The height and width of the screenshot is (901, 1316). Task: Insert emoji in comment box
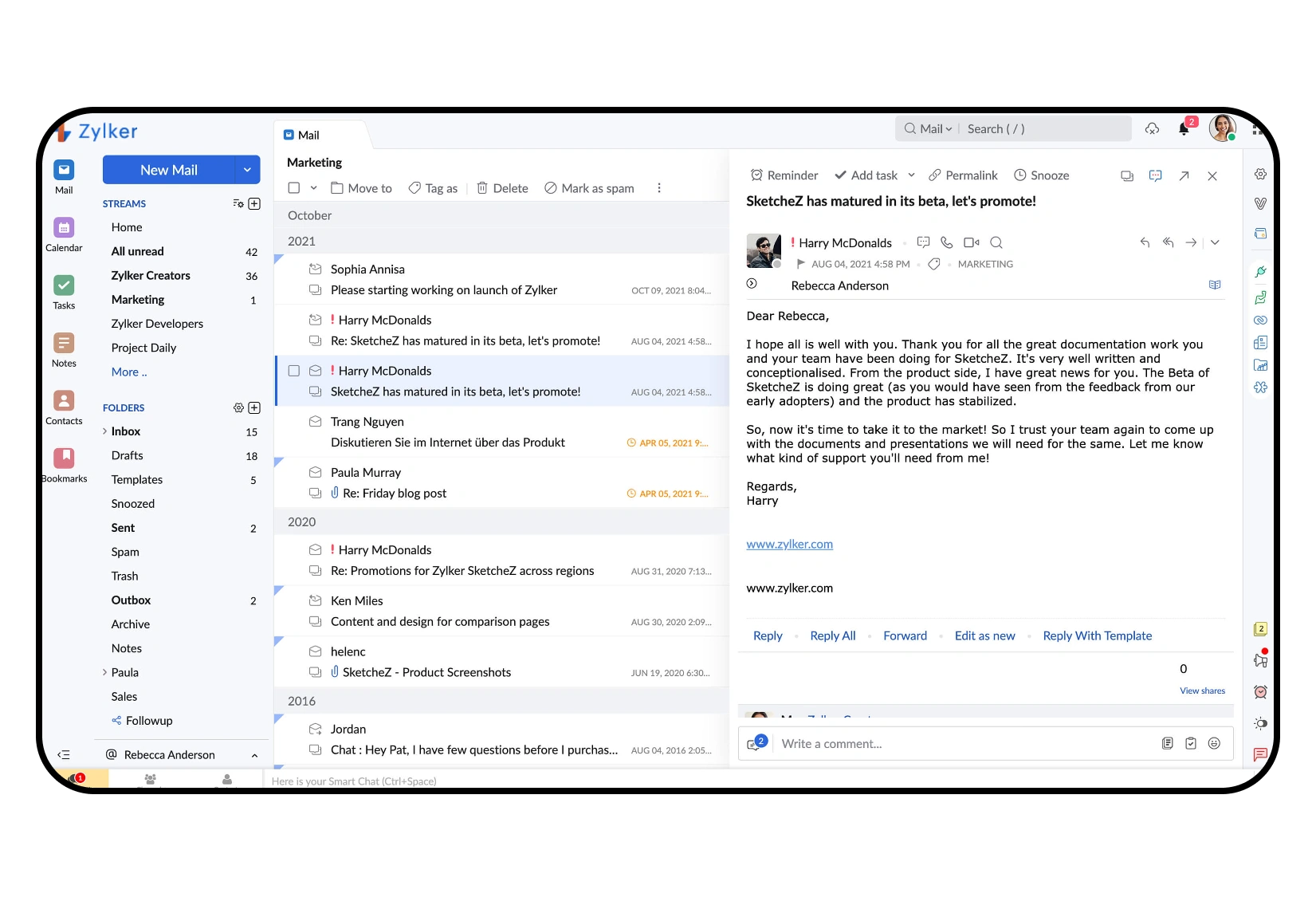[x=1214, y=743]
